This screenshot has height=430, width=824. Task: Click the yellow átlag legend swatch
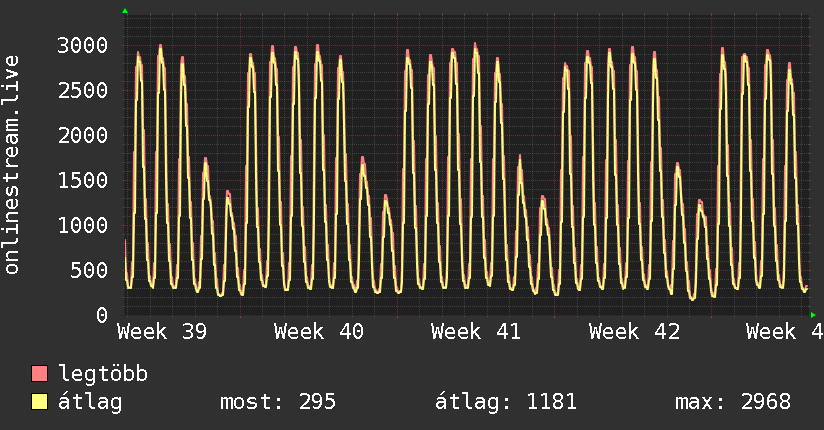(x=39, y=401)
